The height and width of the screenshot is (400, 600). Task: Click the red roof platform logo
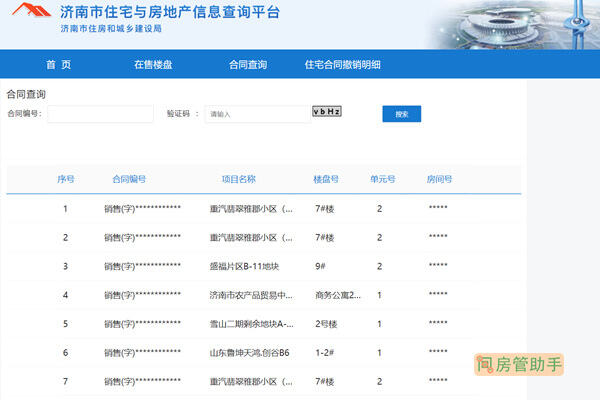tap(31, 10)
